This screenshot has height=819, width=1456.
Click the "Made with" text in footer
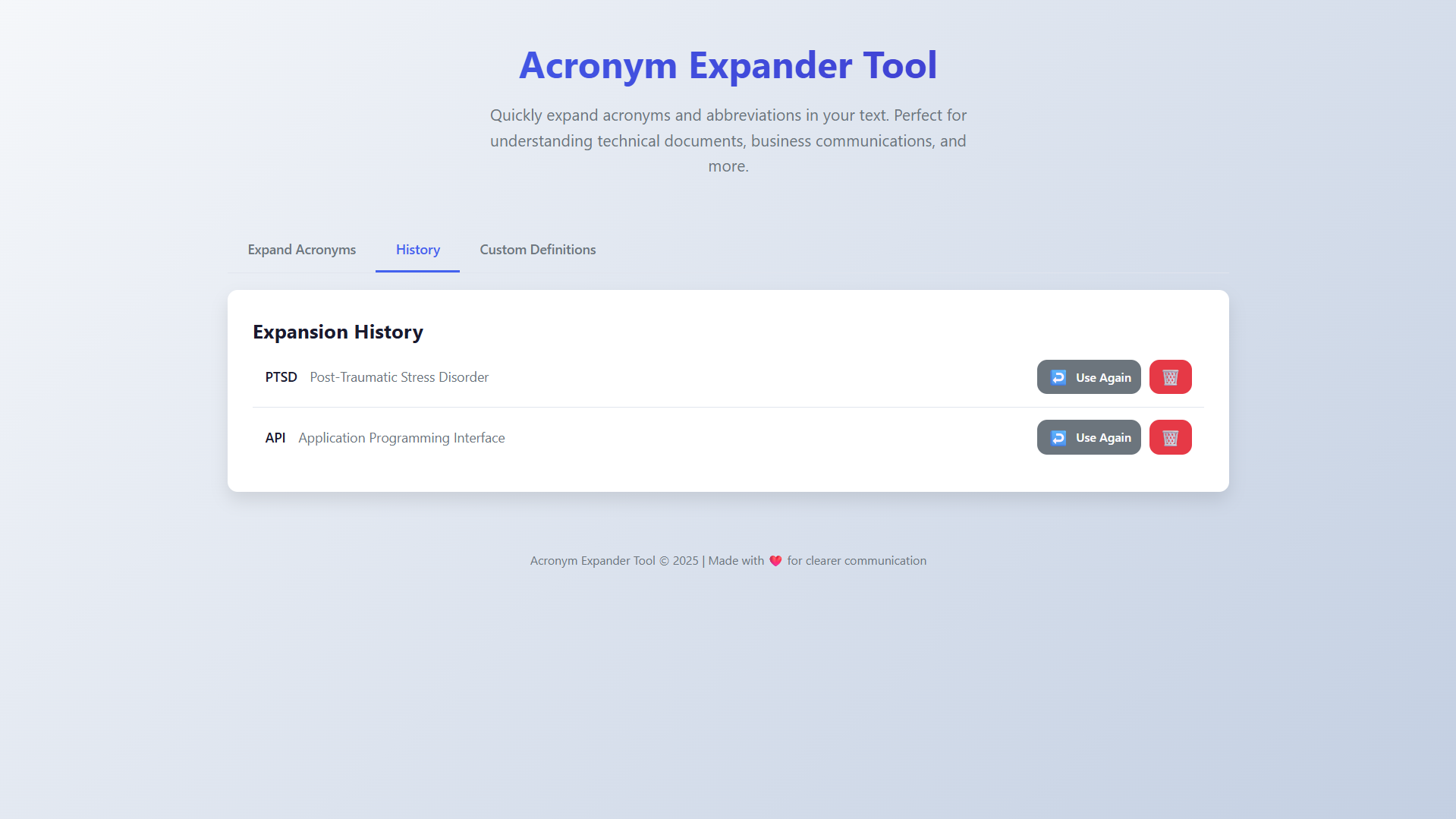[736, 561]
